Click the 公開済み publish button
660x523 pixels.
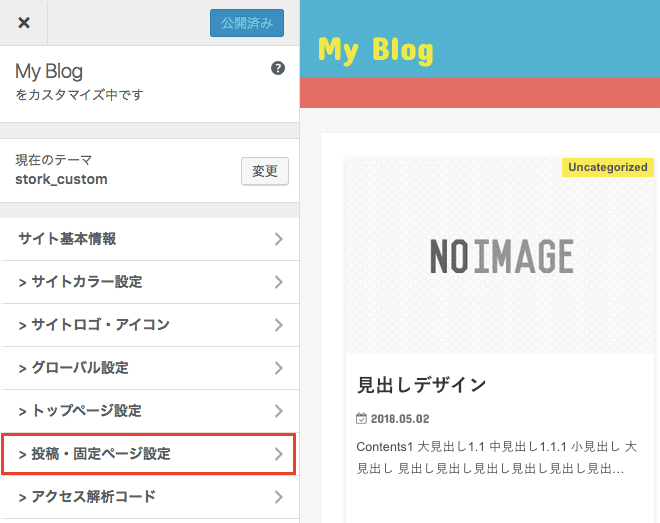(x=247, y=23)
